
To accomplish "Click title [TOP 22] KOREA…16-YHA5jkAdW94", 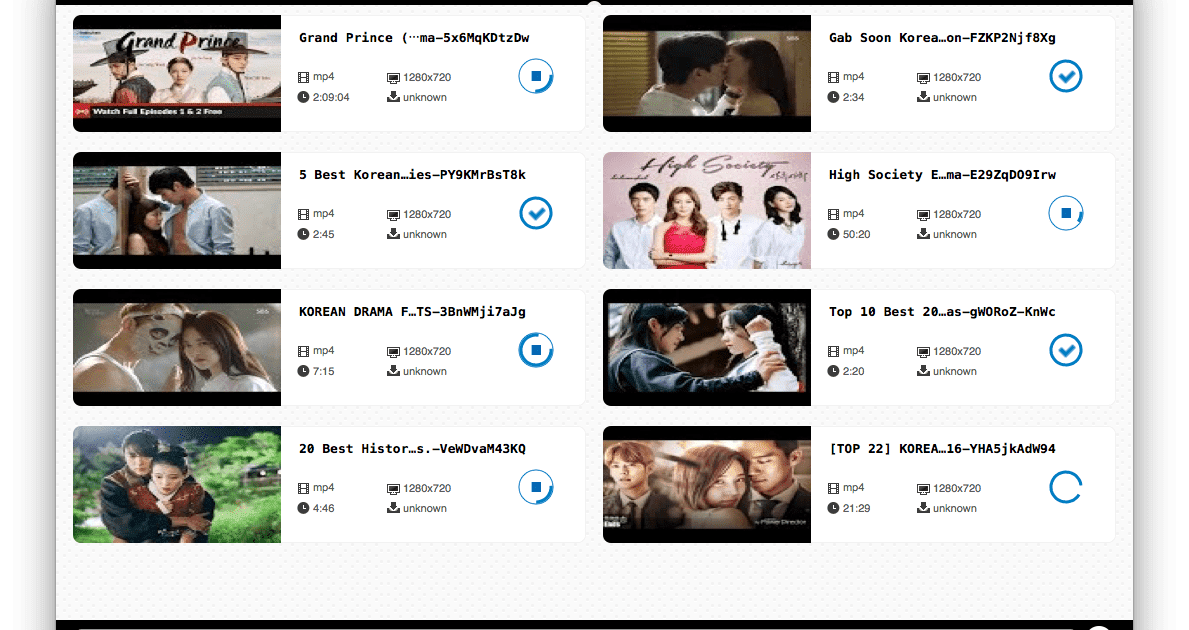I will 942,449.
